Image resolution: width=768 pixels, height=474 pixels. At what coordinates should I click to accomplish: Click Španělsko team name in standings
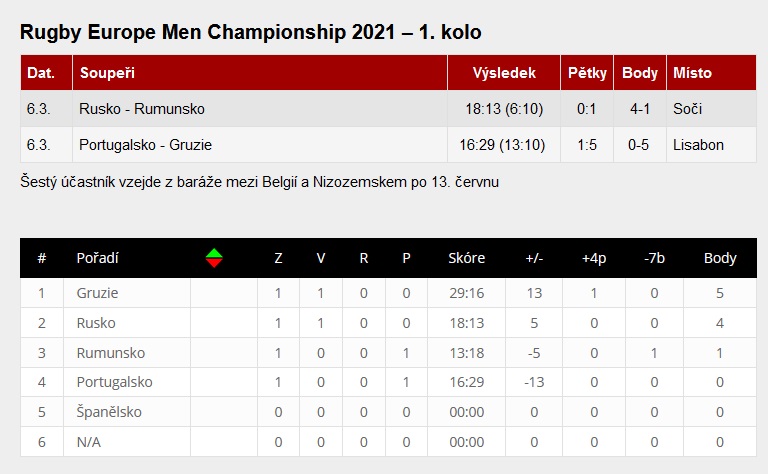(x=109, y=412)
